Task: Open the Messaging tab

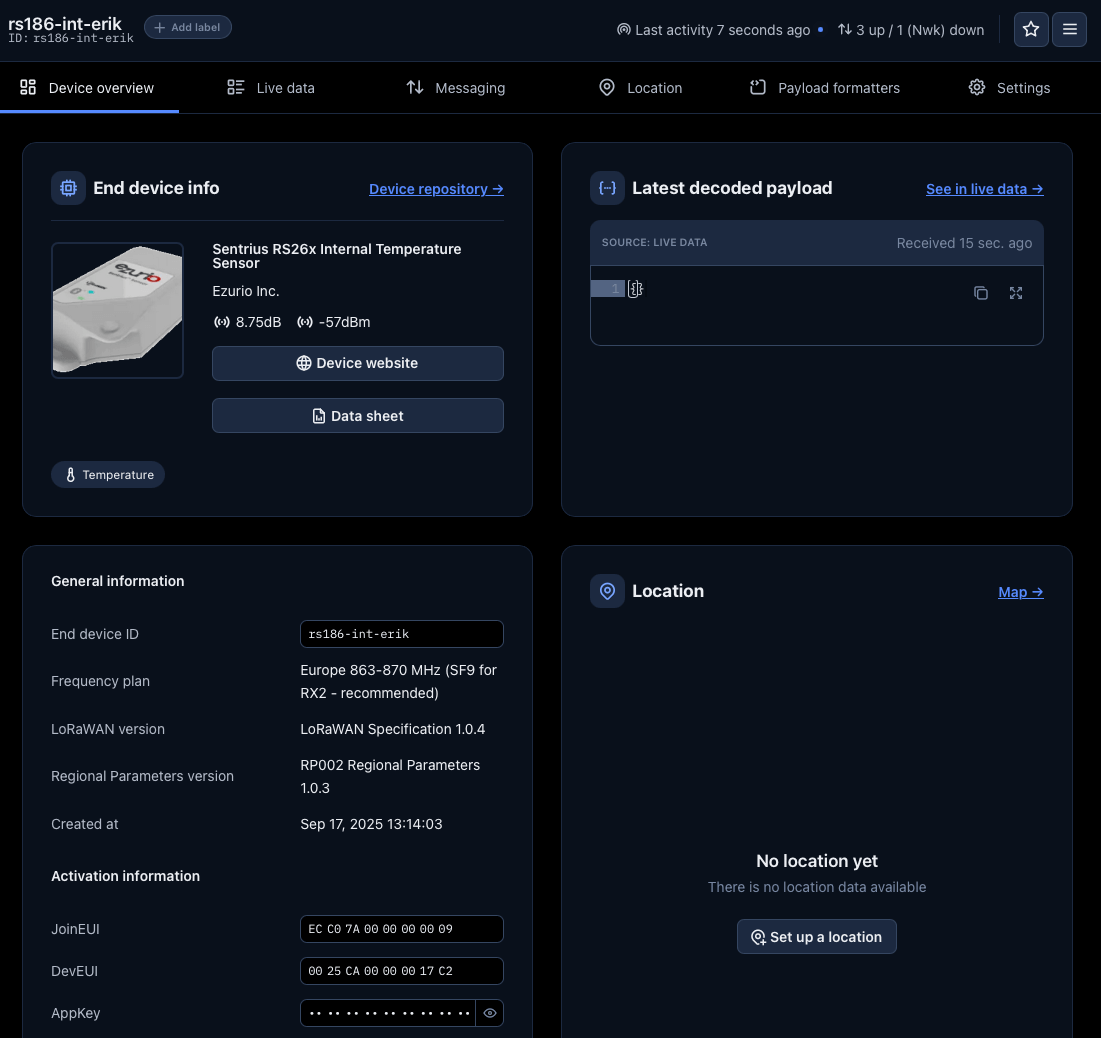Action: (x=455, y=88)
